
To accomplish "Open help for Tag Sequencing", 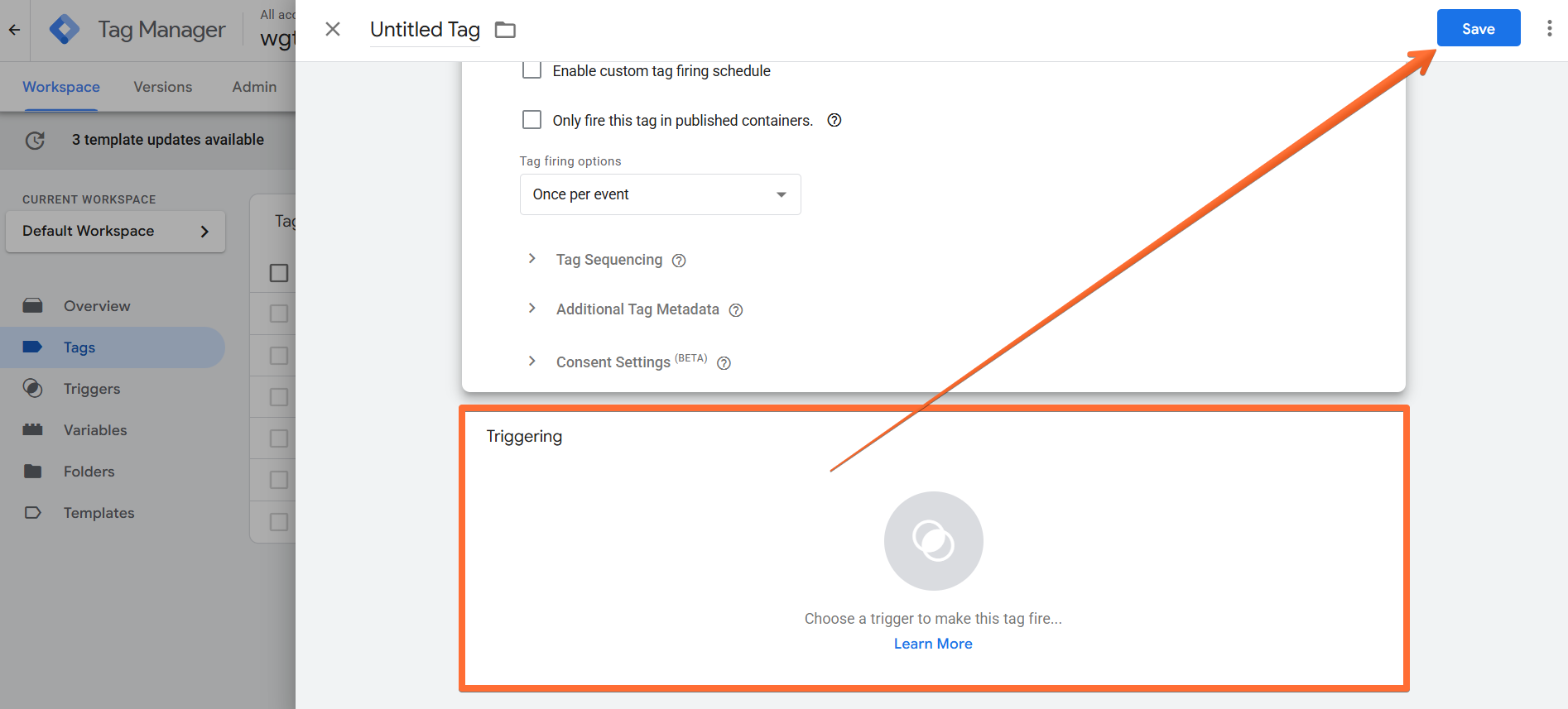I will click(x=679, y=261).
